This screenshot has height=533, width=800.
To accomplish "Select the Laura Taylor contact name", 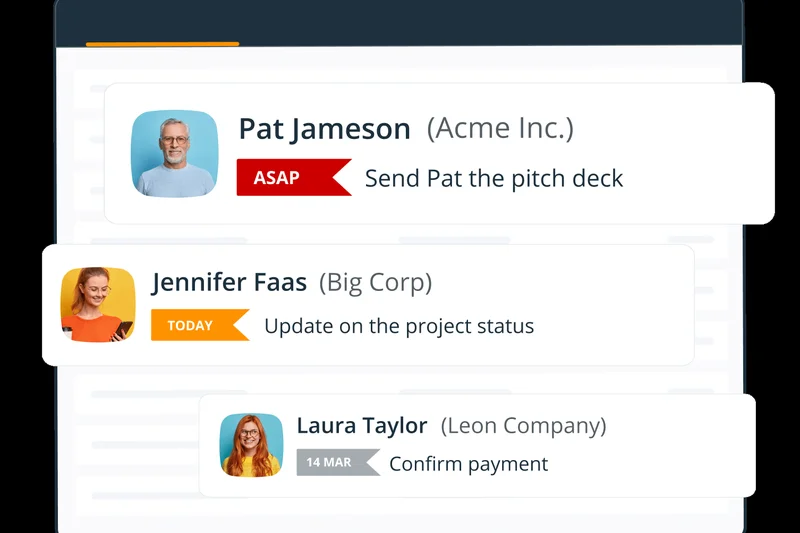I will tap(362, 426).
